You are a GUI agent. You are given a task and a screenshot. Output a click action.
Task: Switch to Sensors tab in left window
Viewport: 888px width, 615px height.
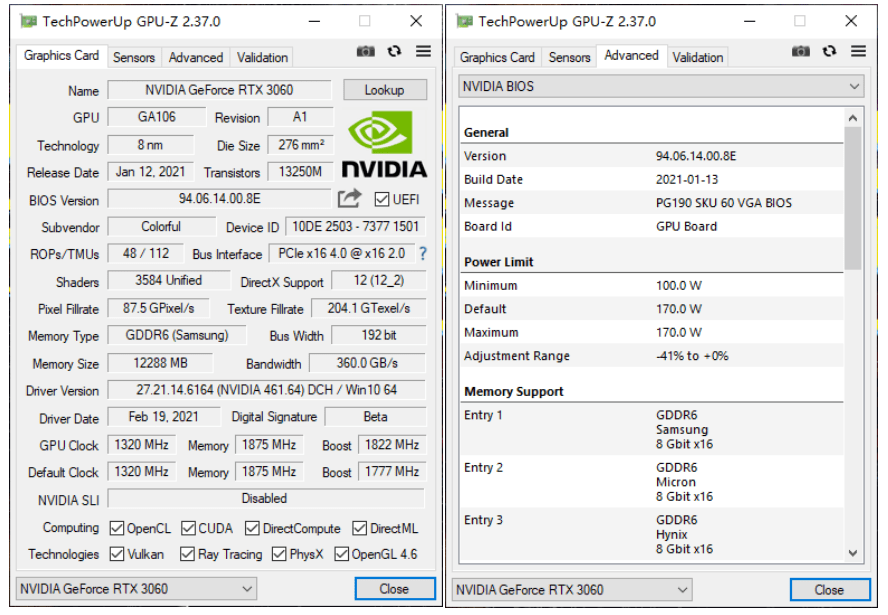pos(134,57)
